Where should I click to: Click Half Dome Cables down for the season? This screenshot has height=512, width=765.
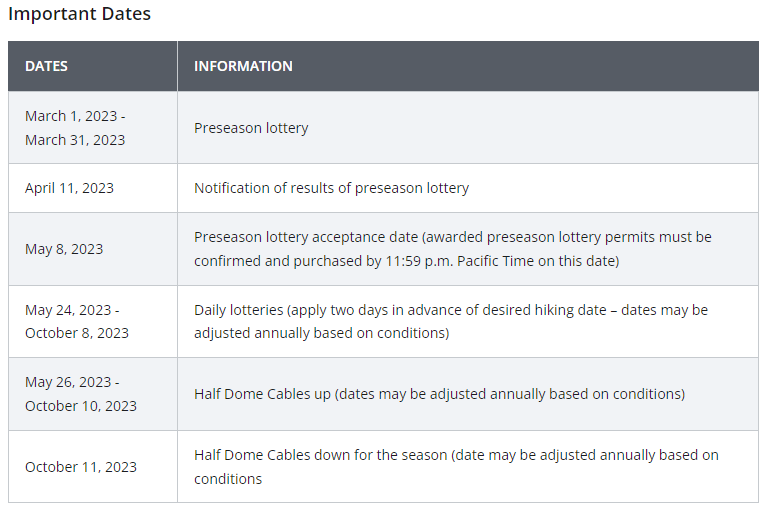(321, 455)
